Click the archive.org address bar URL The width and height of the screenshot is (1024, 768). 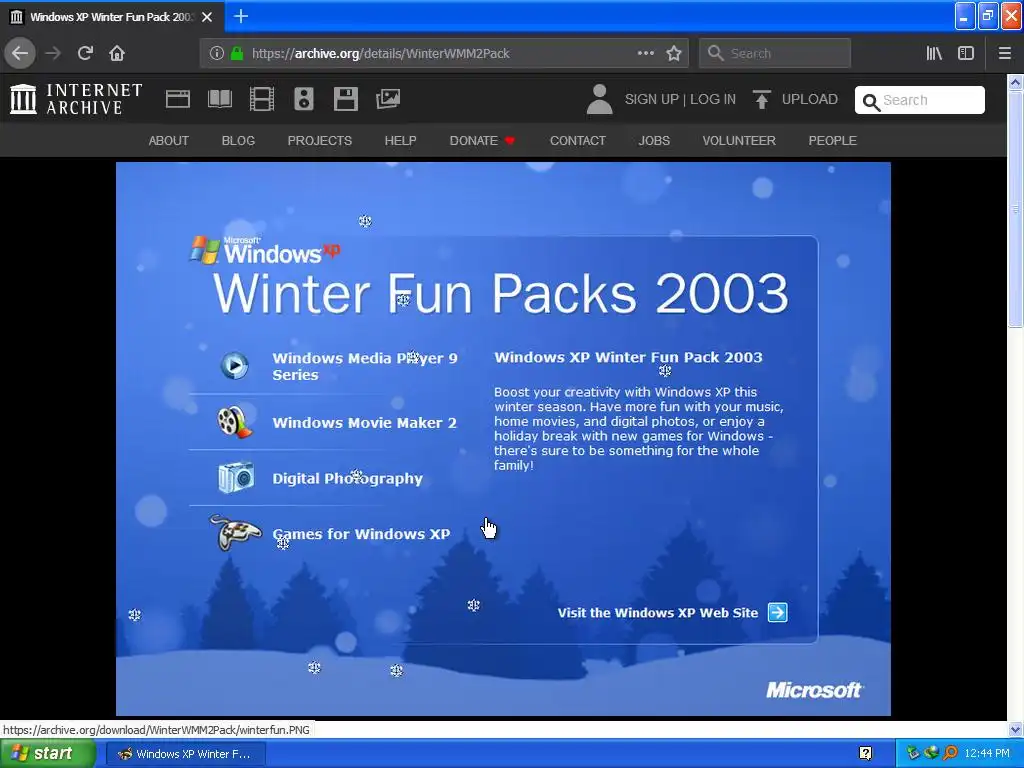point(381,54)
